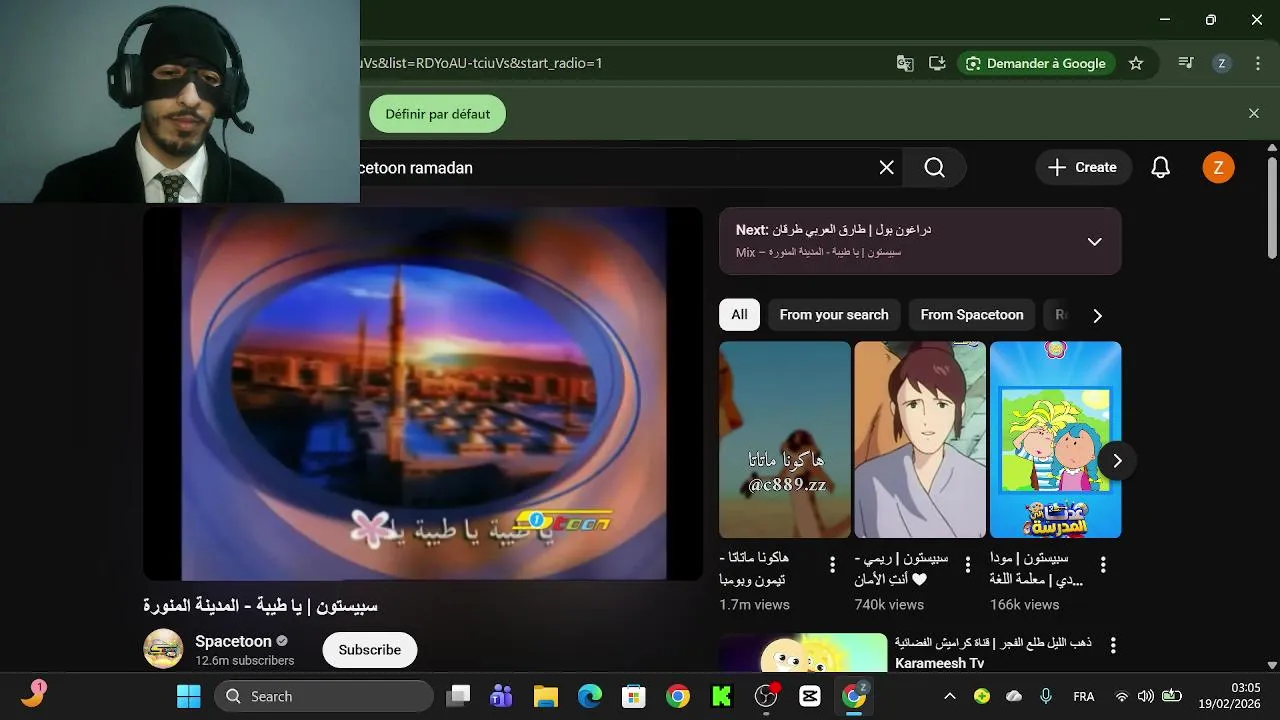
Task: Open Chrome three-dot menu
Action: (x=1257, y=63)
